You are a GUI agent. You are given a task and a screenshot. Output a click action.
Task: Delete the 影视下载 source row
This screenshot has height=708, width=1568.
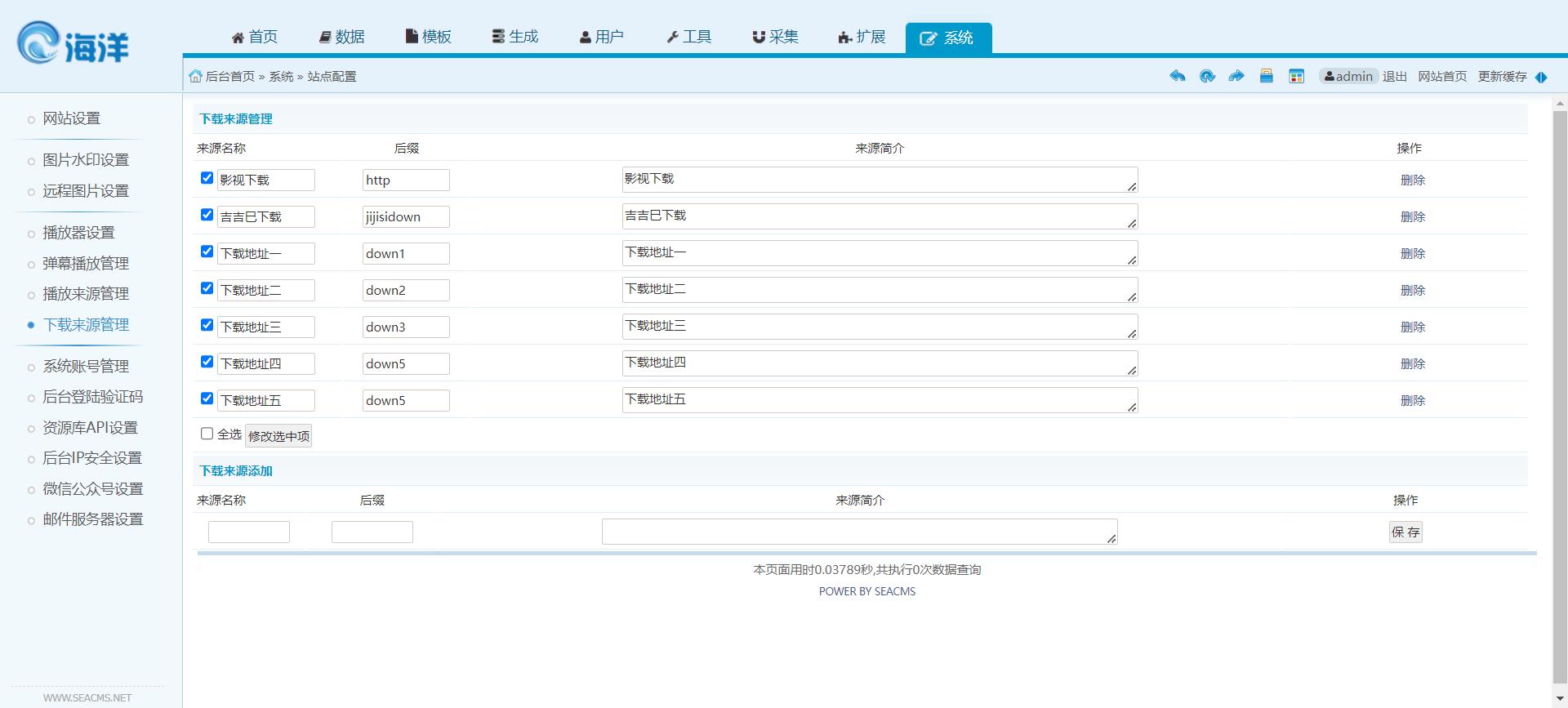[x=1412, y=180]
